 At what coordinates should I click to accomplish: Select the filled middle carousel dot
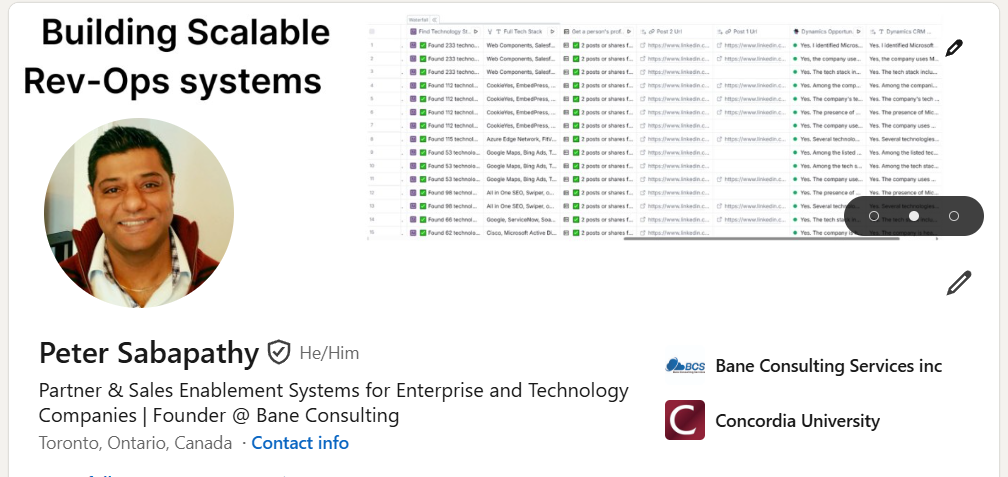(x=914, y=216)
